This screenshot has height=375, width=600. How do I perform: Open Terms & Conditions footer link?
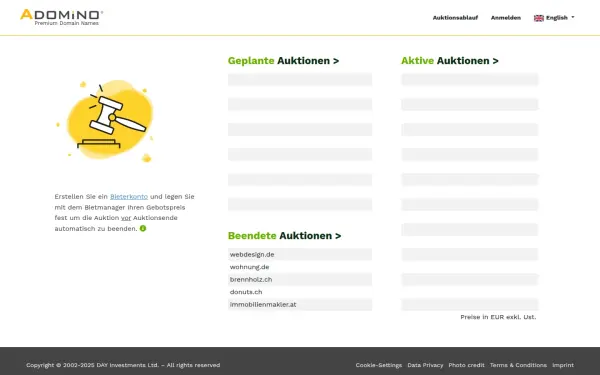518,365
